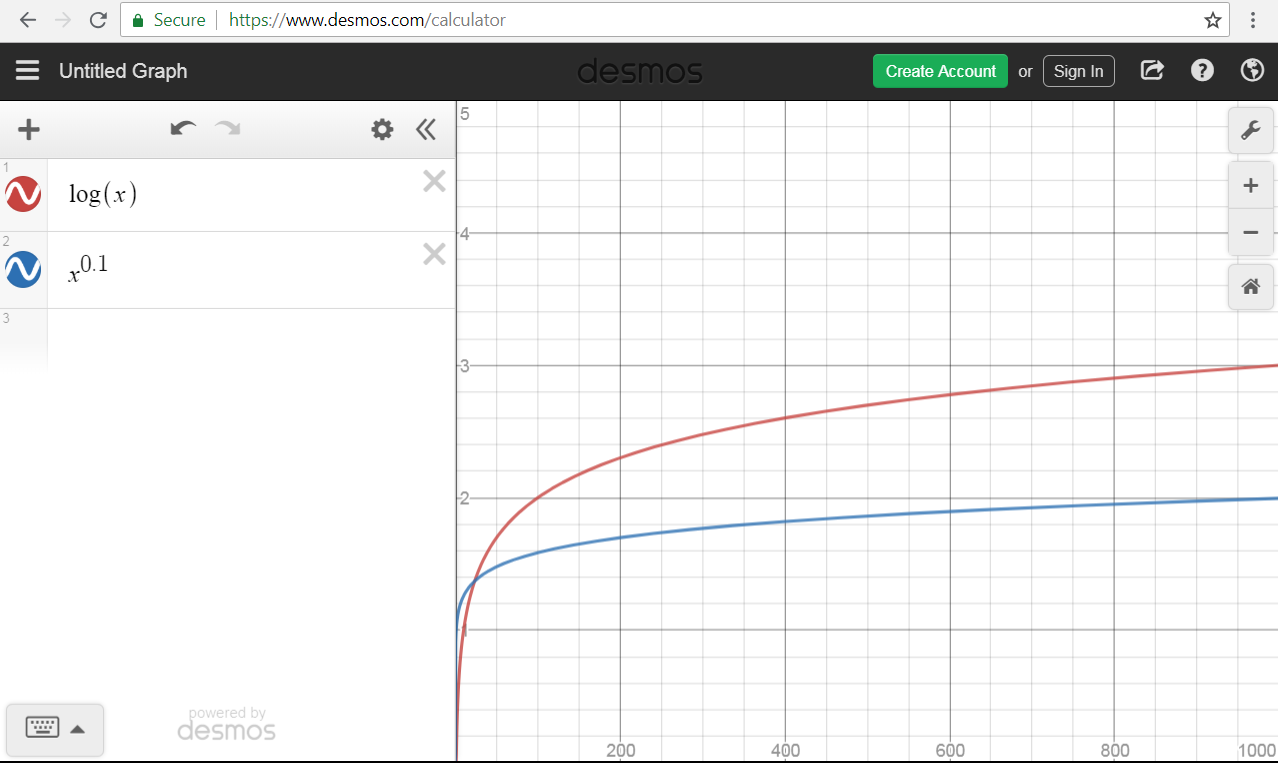
Task: Delete the log(x) expression
Action: click(x=434, y=181)
